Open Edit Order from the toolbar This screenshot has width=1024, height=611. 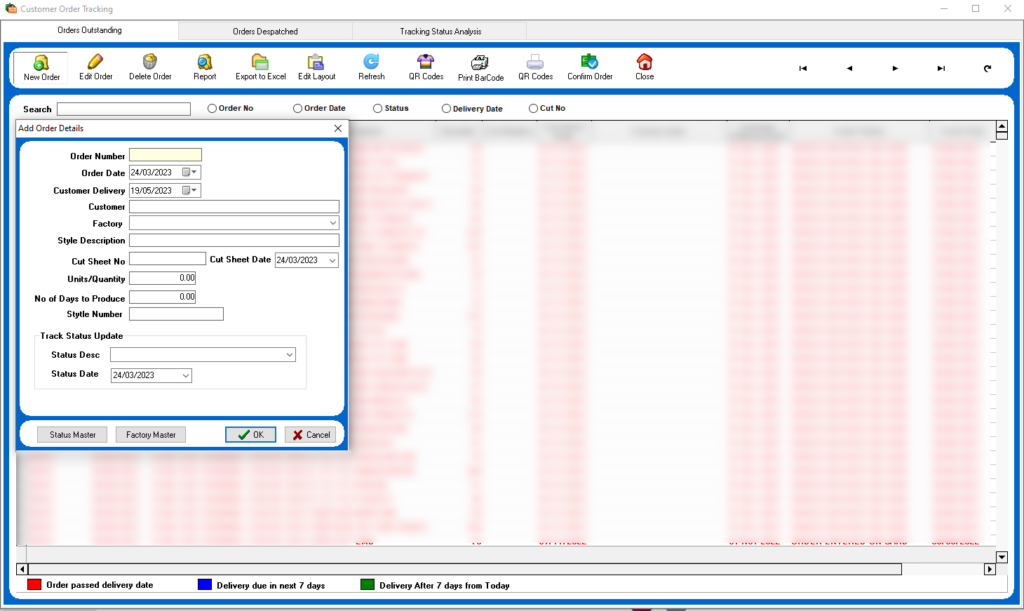click(x=96, y=62)
